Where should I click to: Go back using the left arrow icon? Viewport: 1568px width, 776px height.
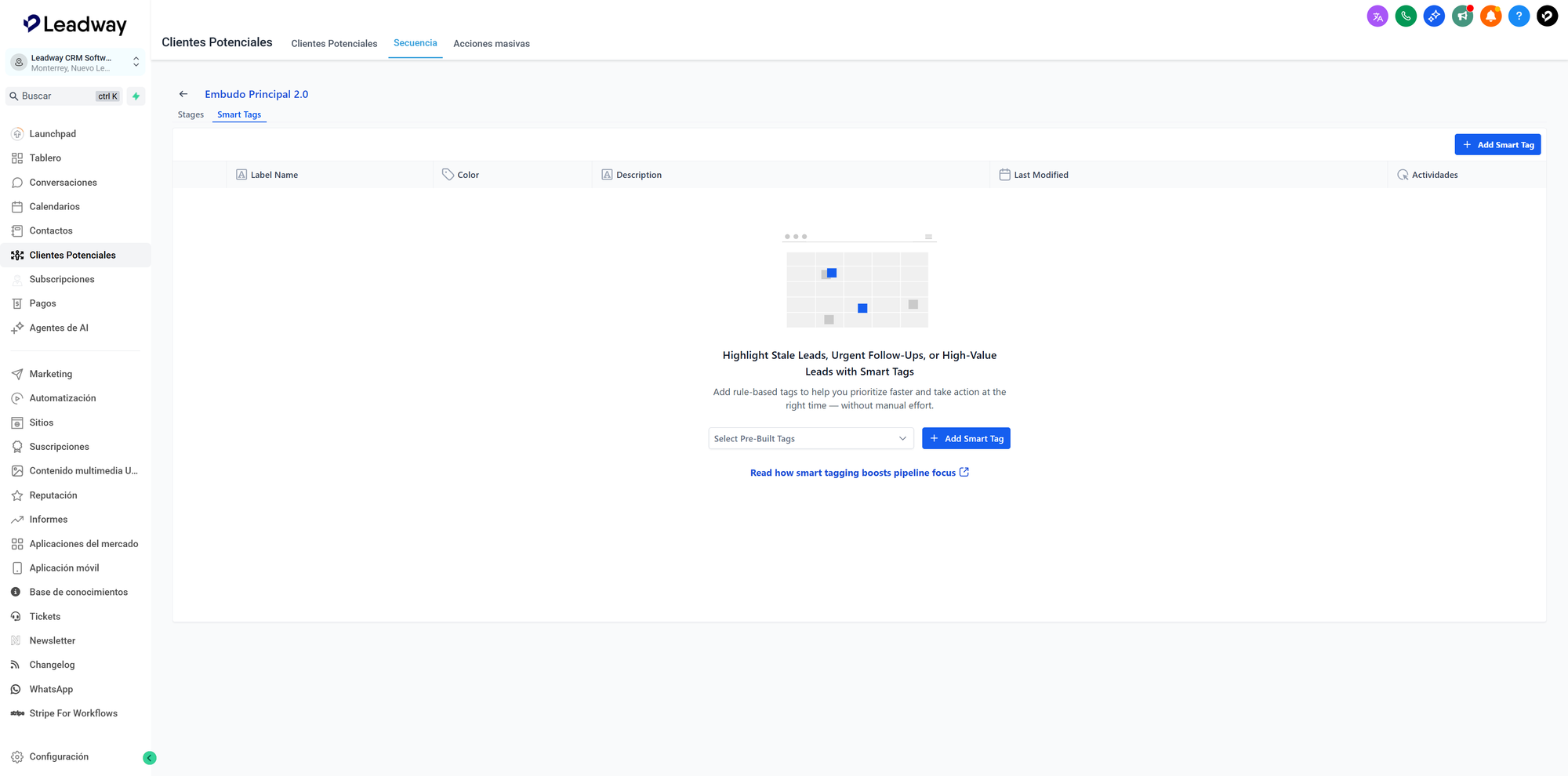(x=183, y=94)
